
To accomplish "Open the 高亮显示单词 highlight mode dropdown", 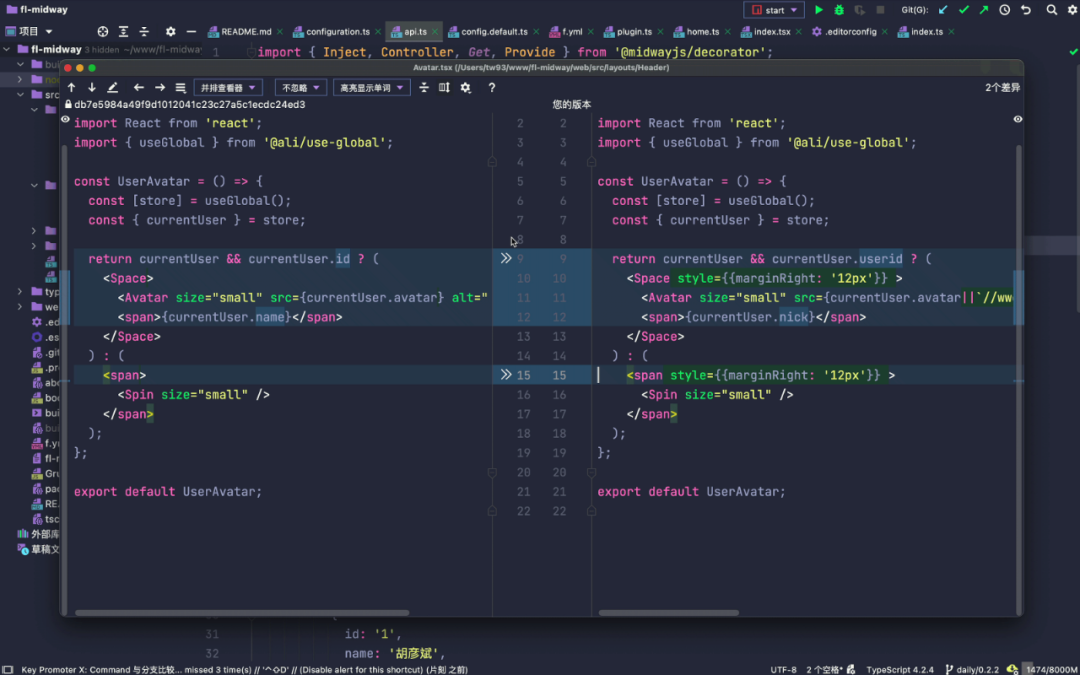I will pyautogui.click(x=372, y=87).
